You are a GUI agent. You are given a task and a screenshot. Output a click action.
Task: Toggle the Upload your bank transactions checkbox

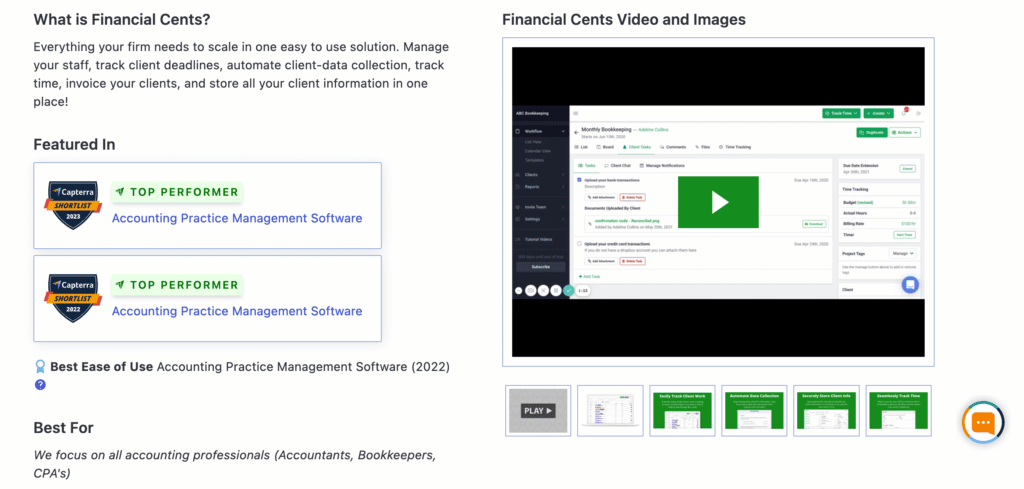tap(579, 180)
